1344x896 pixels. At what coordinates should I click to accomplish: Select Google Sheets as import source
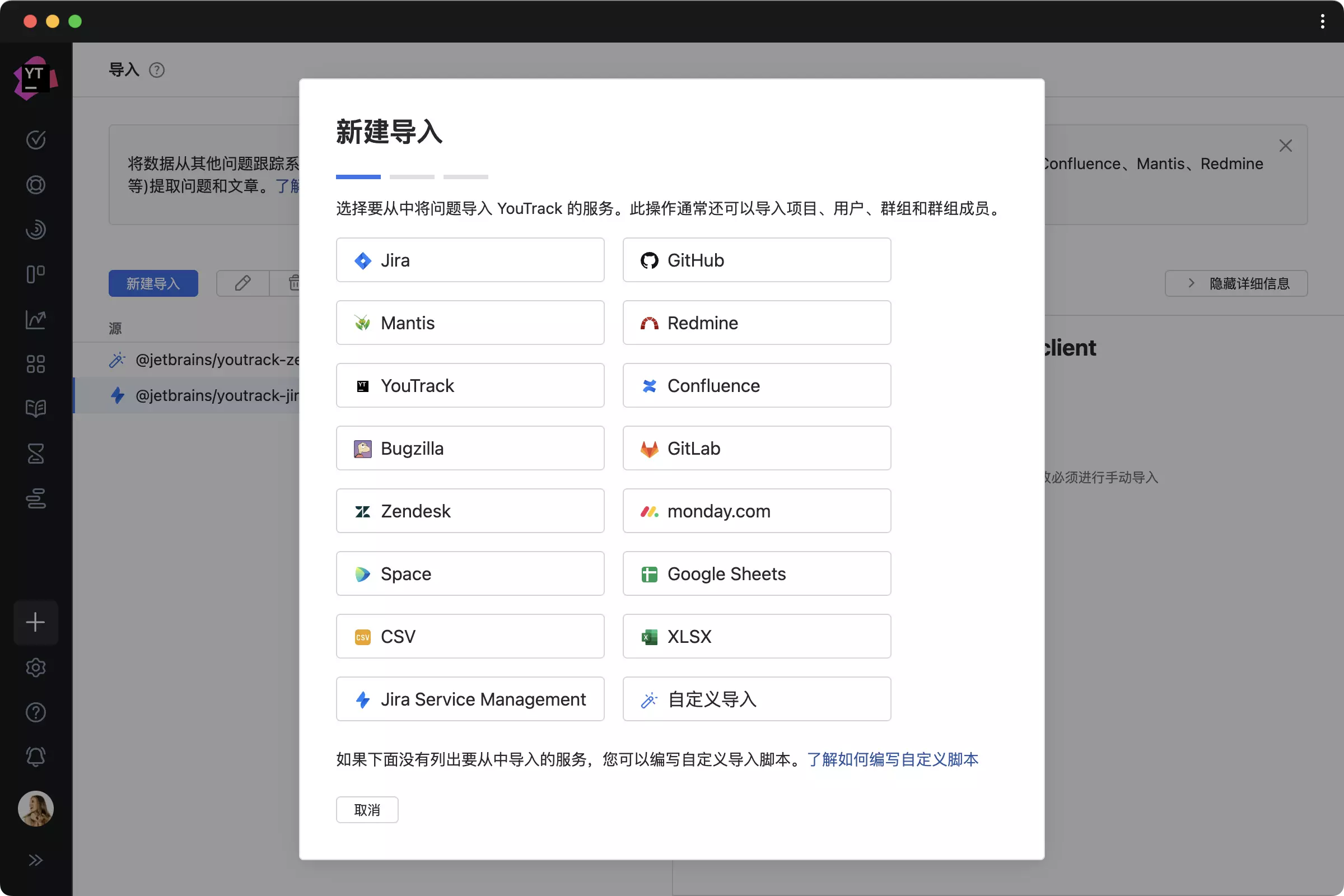pyautogui.click(x=757, y=573)
